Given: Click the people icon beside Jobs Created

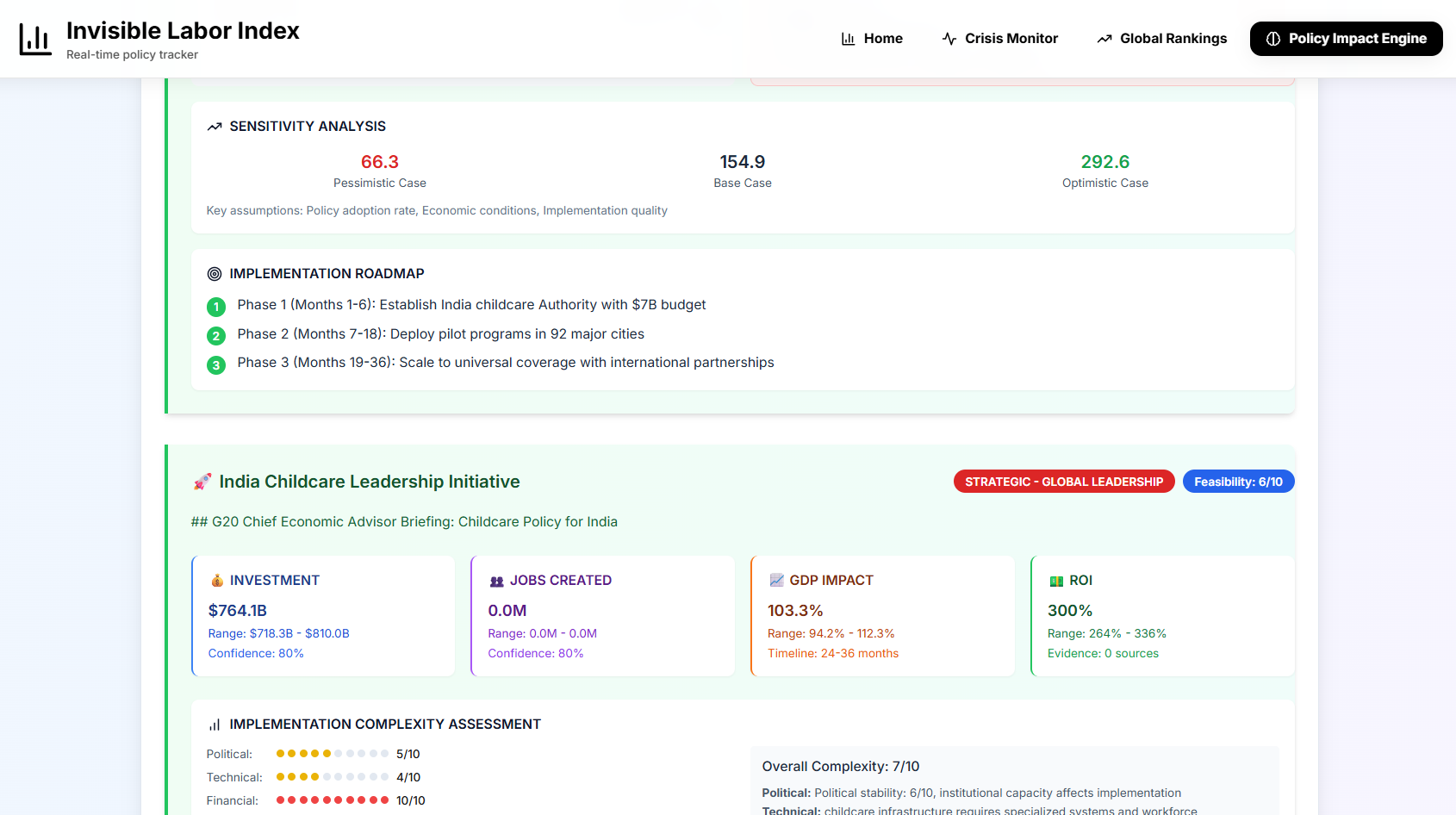Looking at the screenshot, I should pyautogui.click(x=497, y=581).
